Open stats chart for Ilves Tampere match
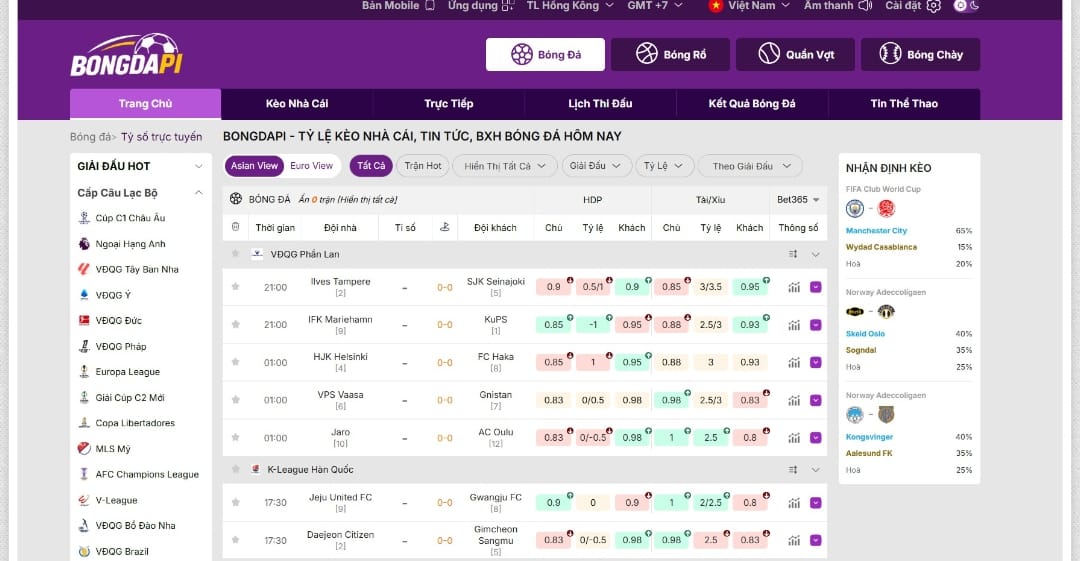This screenshot has height=561, width=1080. click(x=794, y=287)
